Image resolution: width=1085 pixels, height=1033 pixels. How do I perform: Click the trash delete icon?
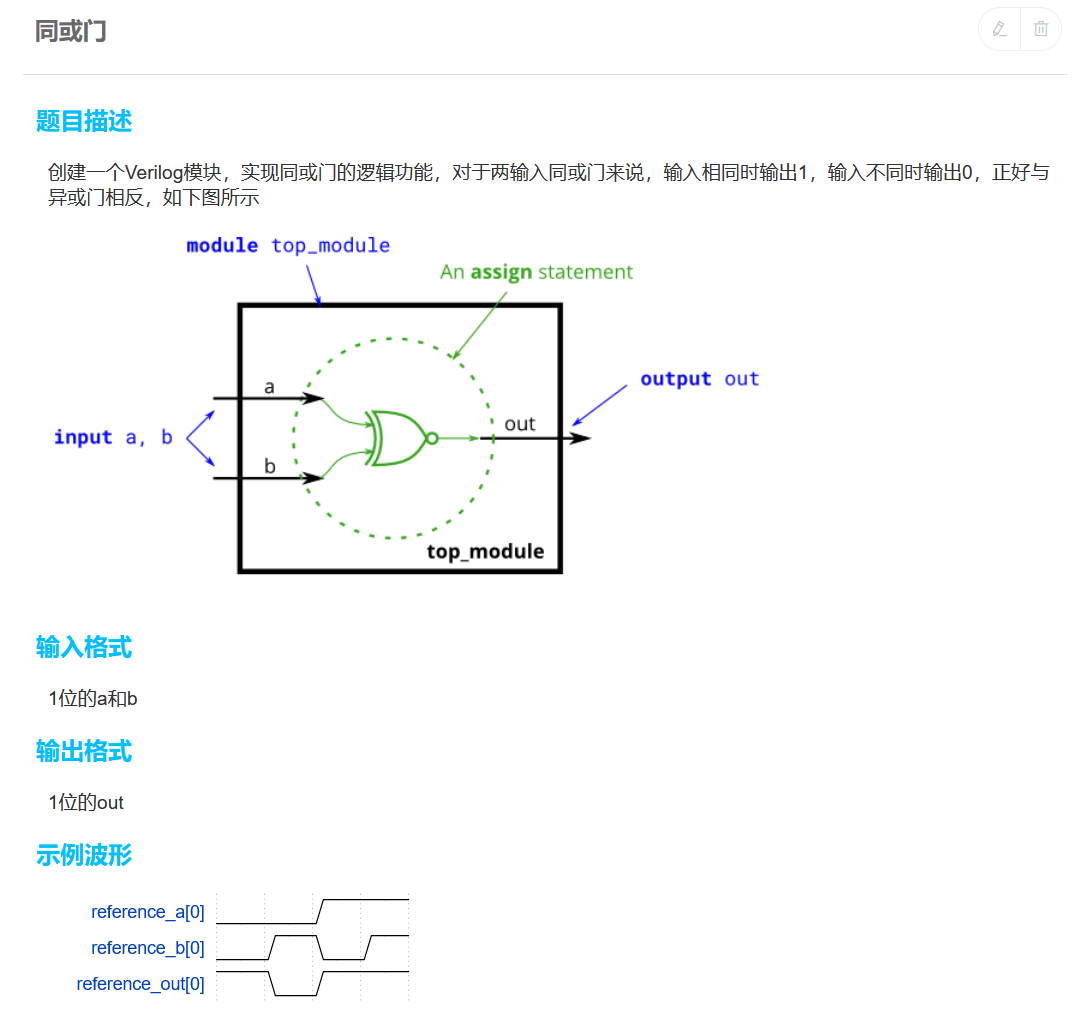point(1041,29)
